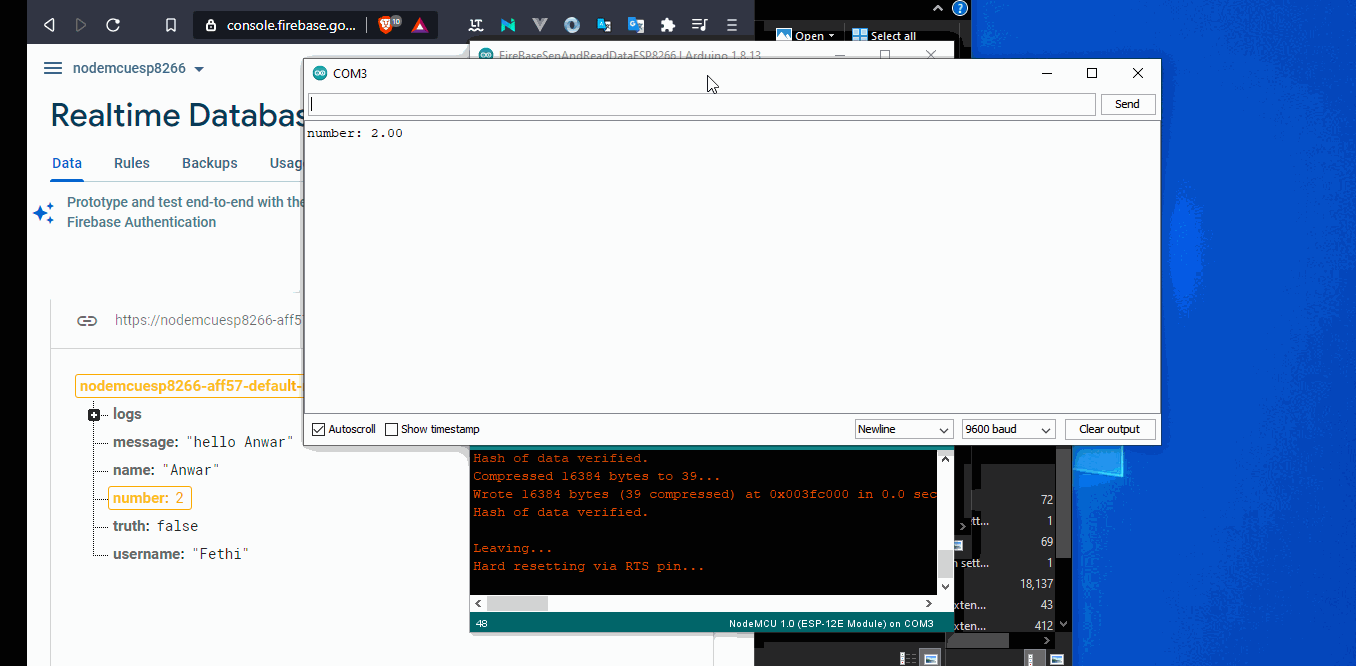This screenshot has width=1356, height=666.
Task: Open the Newline line-ending dropdown
Action: click(904, 429)
